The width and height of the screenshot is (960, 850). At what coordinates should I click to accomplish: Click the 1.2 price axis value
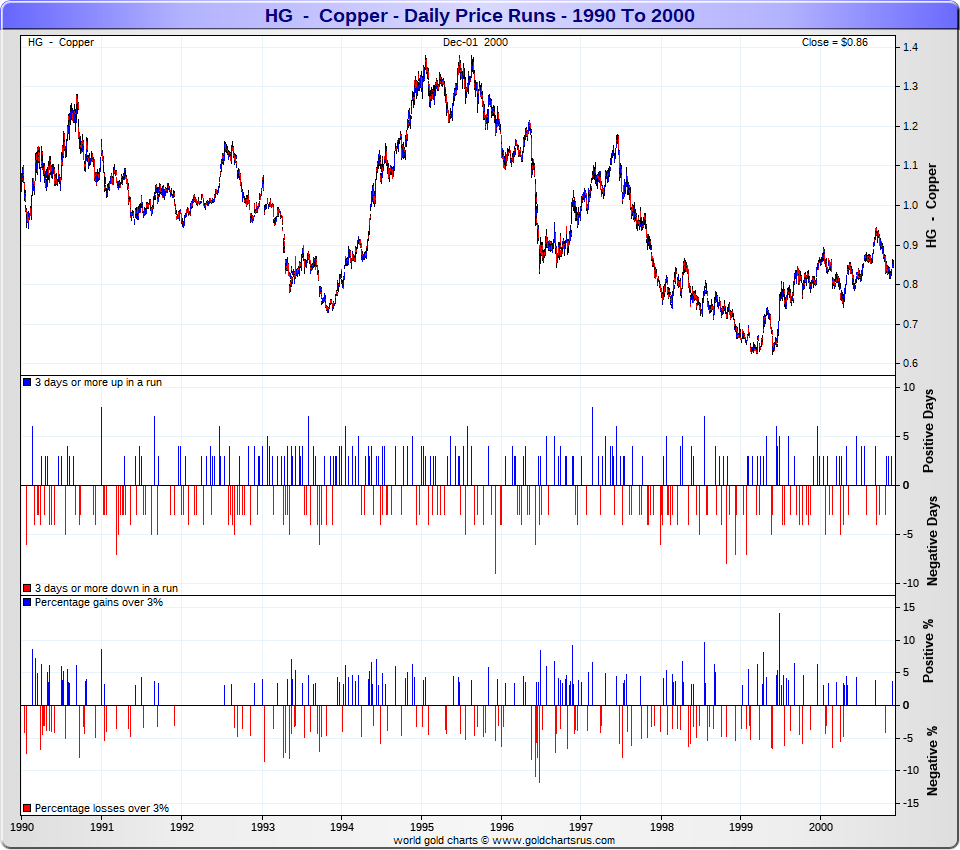tap(910, 126)
